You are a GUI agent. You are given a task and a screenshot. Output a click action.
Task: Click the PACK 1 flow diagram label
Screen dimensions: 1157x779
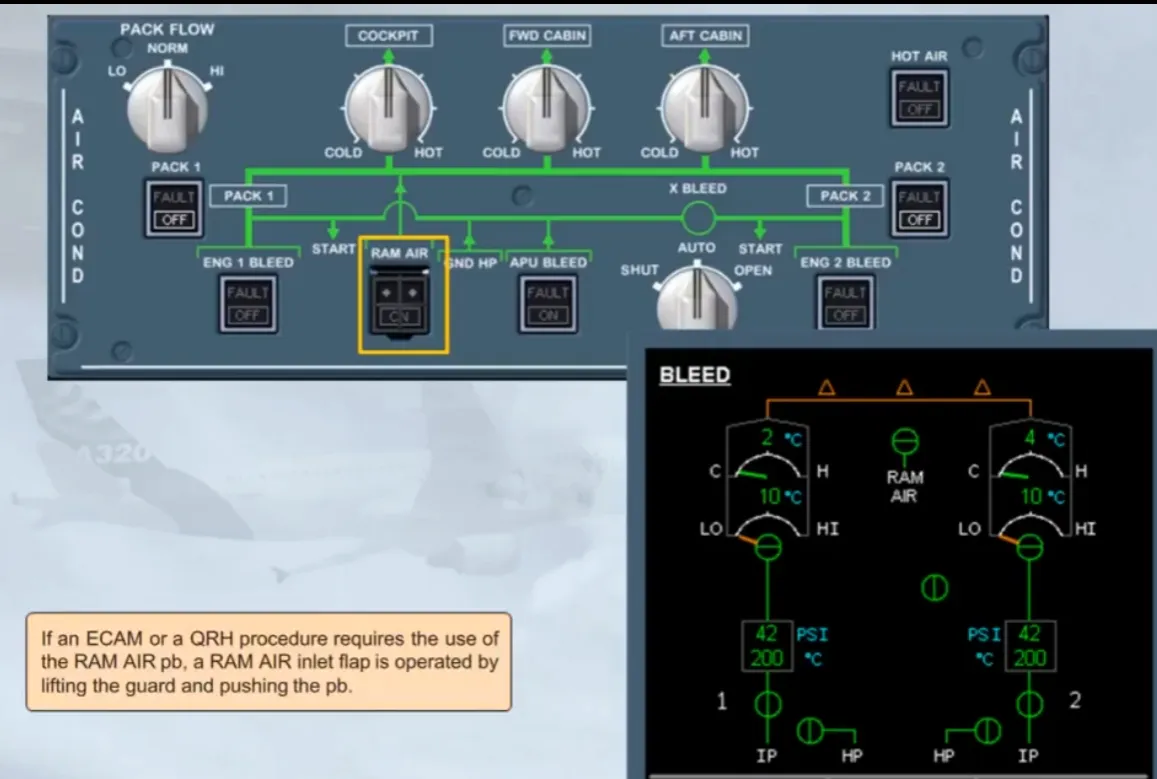(249, 195)
